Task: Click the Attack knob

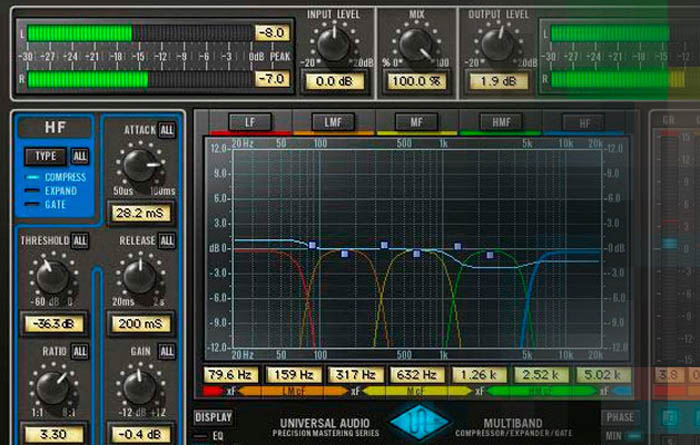Action: point(140,167)
